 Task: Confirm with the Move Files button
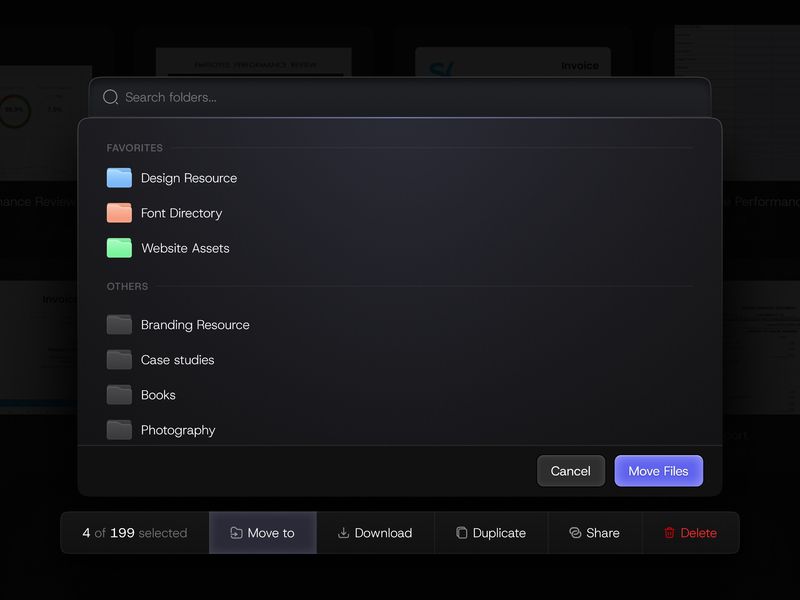pyautogui.click(x=659, y=471)
